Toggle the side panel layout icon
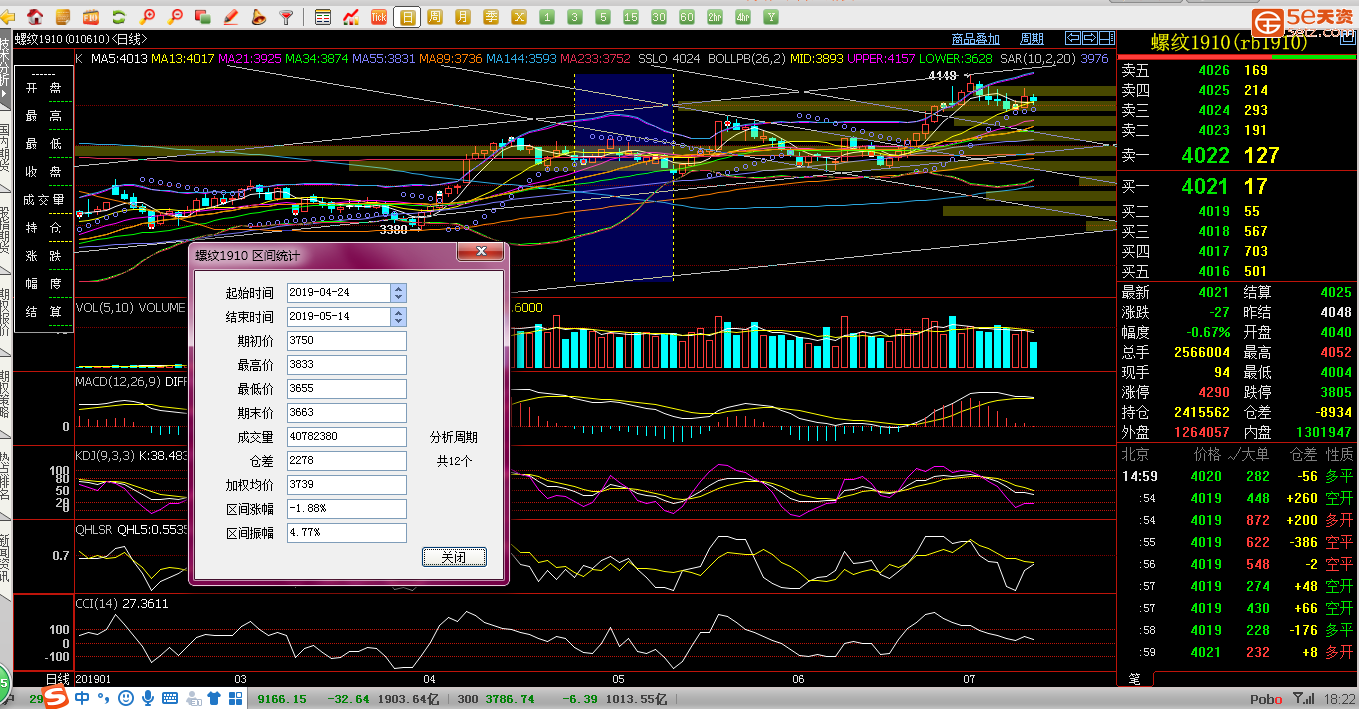The height and width of the screenshot is (709, 1359). [x=1106, y=38]
